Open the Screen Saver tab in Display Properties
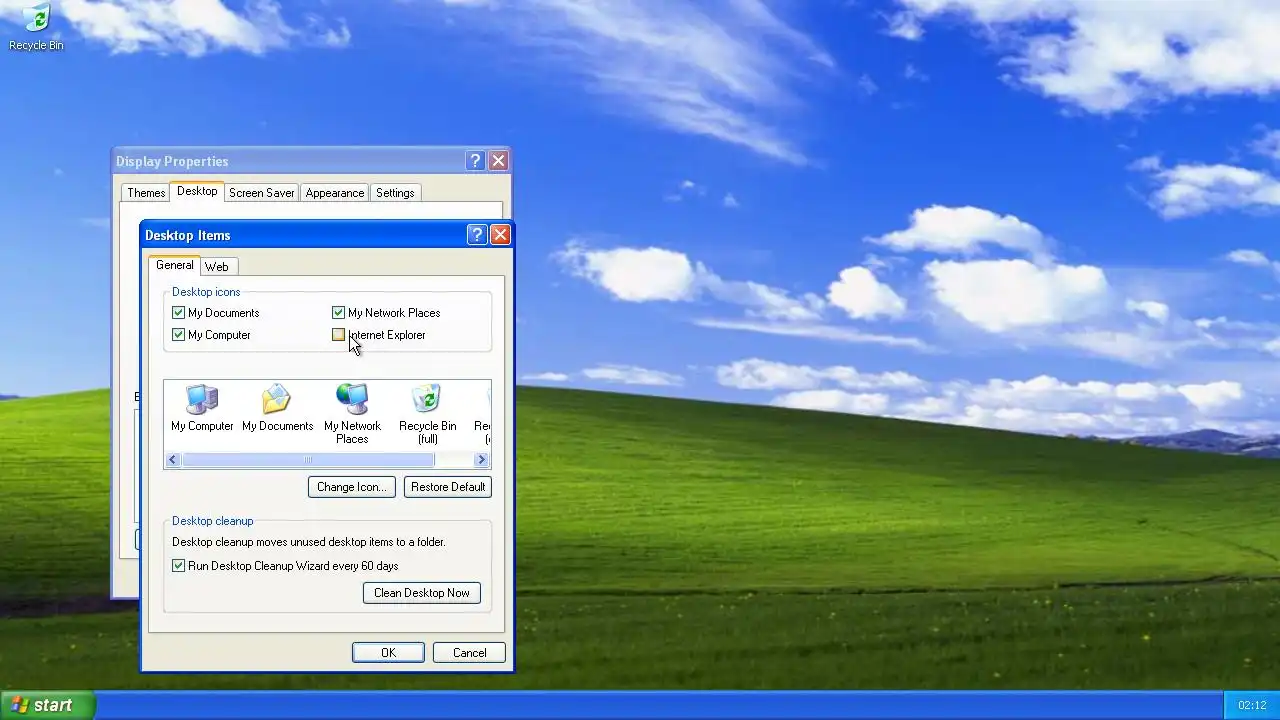Image resolution: width=1280 pixels, height=720 pixels. 262,193
